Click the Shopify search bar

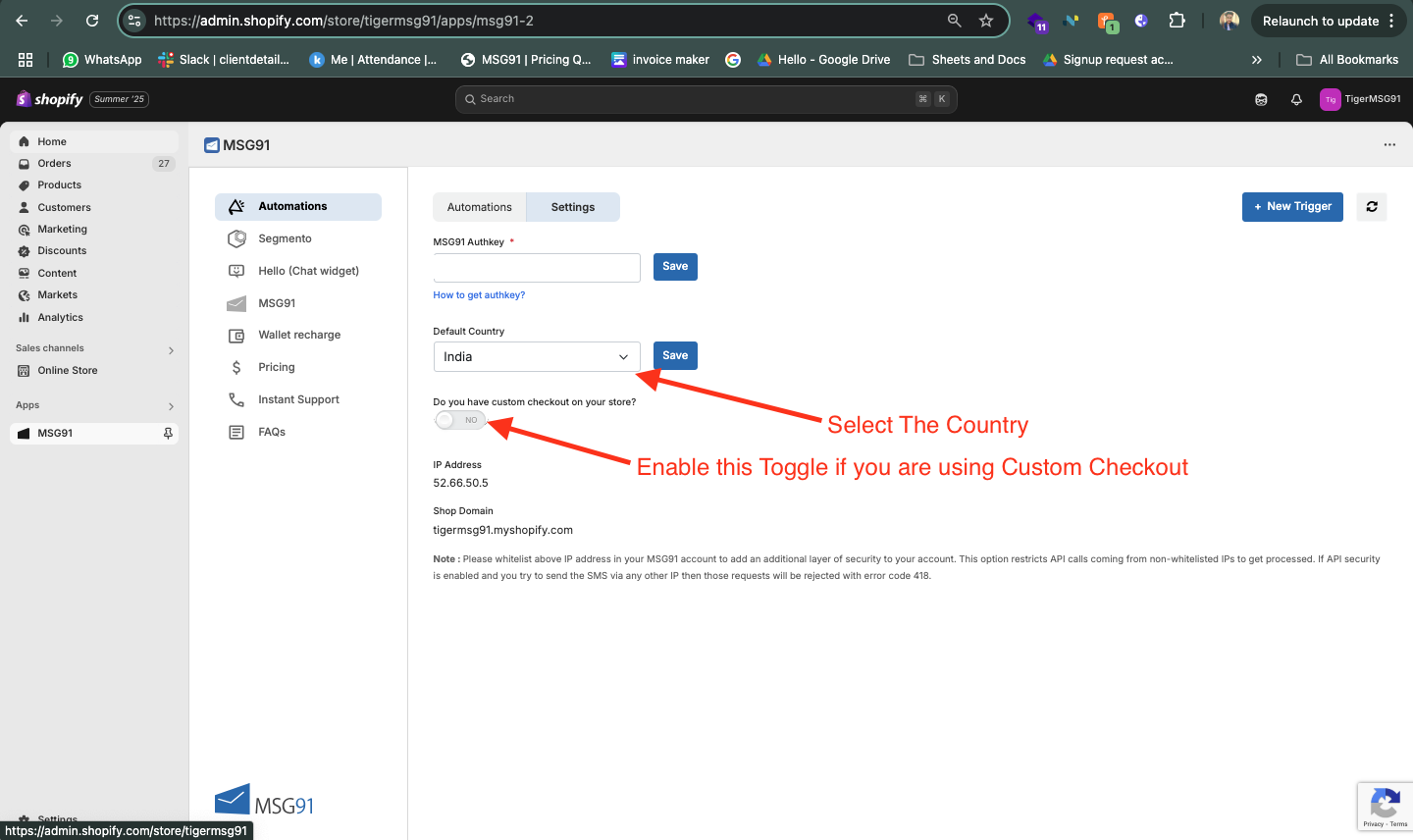[706, 99]
